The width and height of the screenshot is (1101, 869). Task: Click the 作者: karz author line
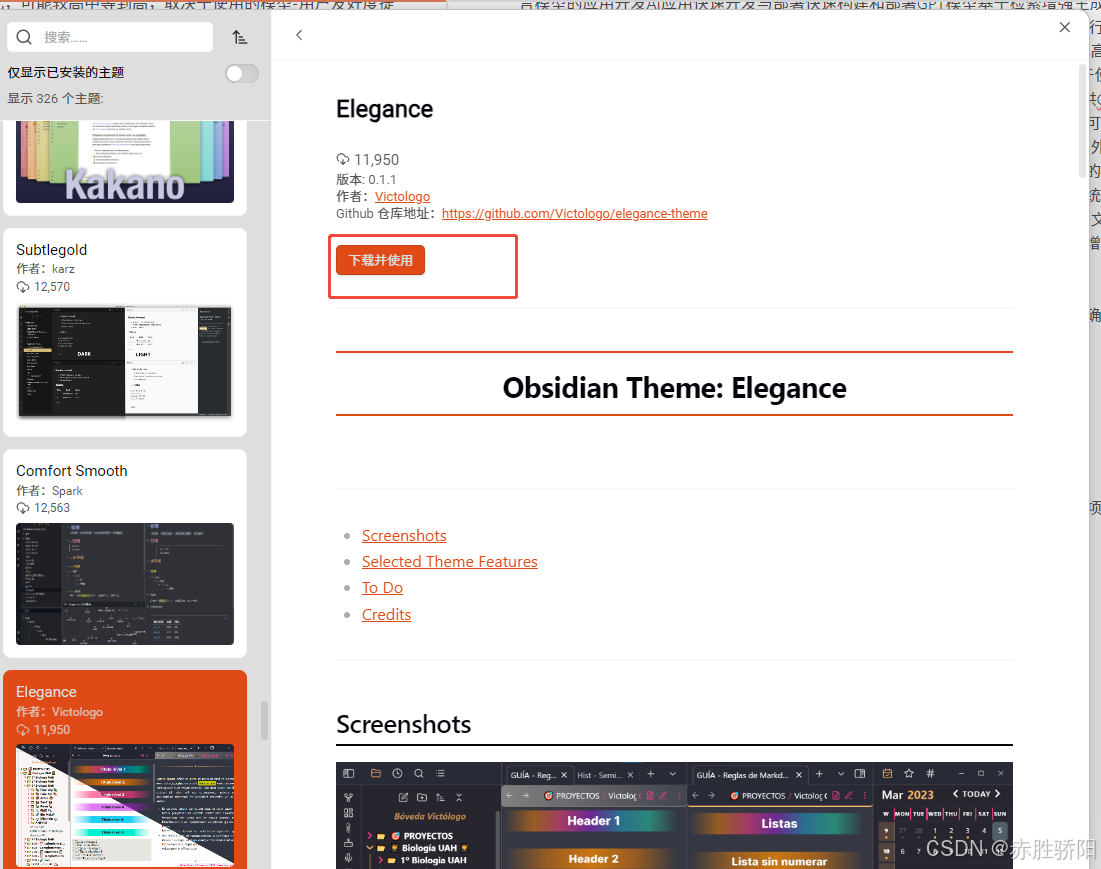click(x=46, y=269)
